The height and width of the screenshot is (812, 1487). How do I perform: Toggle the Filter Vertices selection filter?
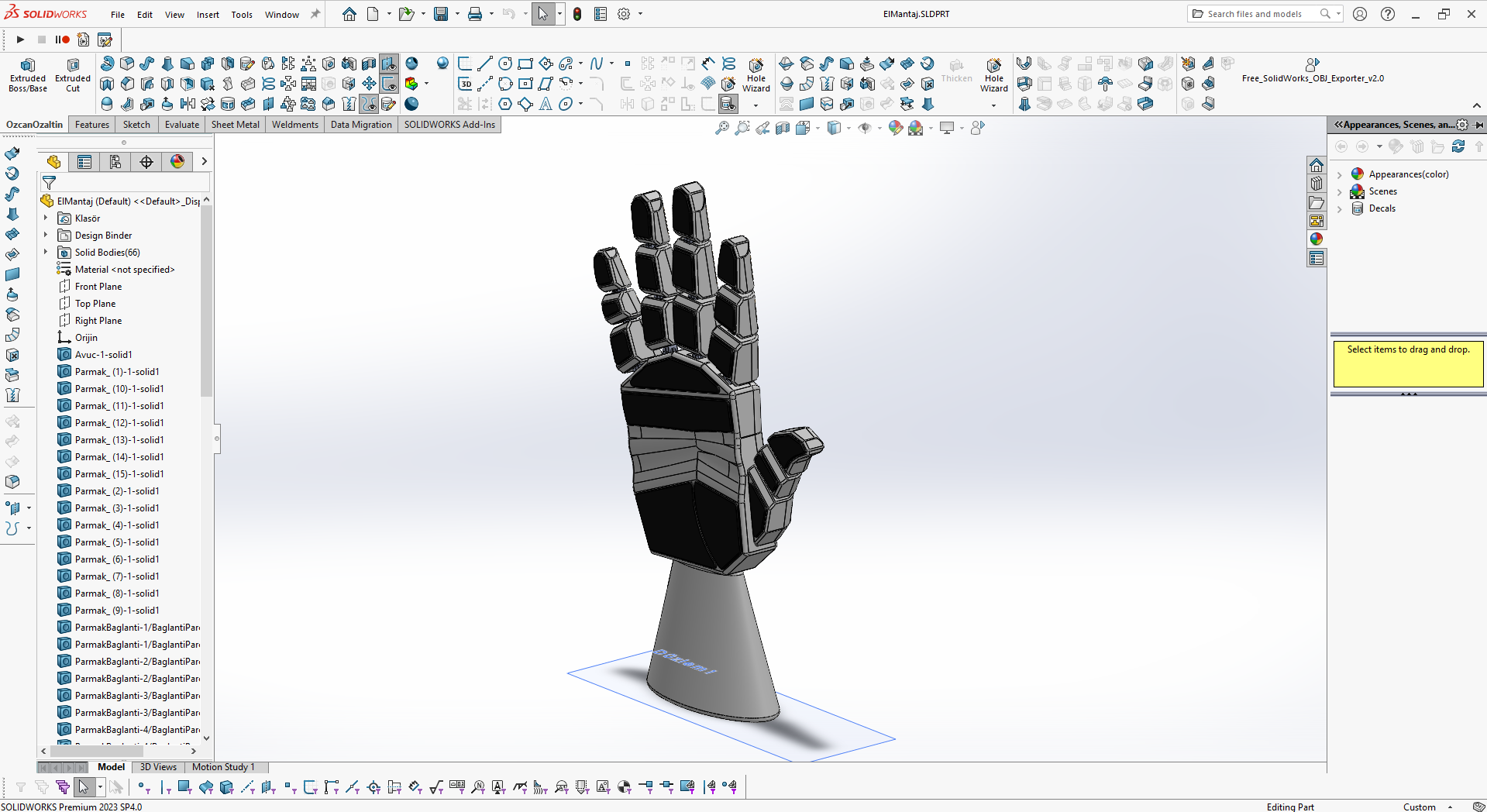[x=143, y=787]
